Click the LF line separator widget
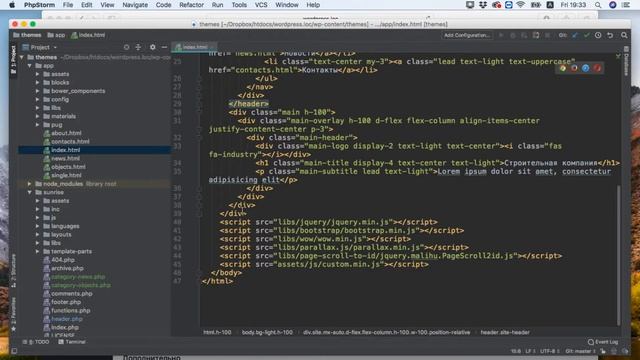Screen dimensions: 640x360 [x=530, y=351]
